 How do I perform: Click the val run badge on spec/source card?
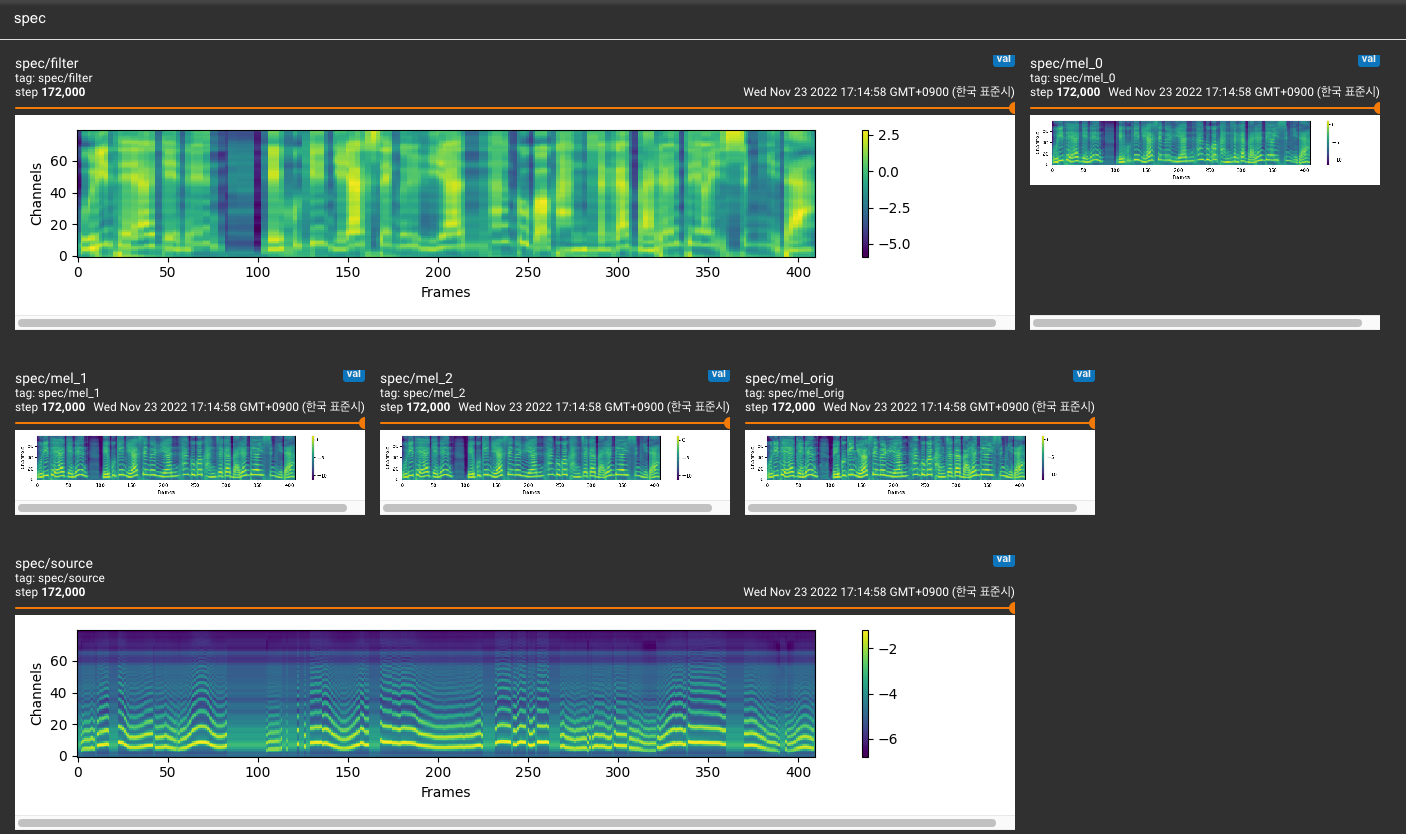pyautogui.click(x=1004, y=559)
